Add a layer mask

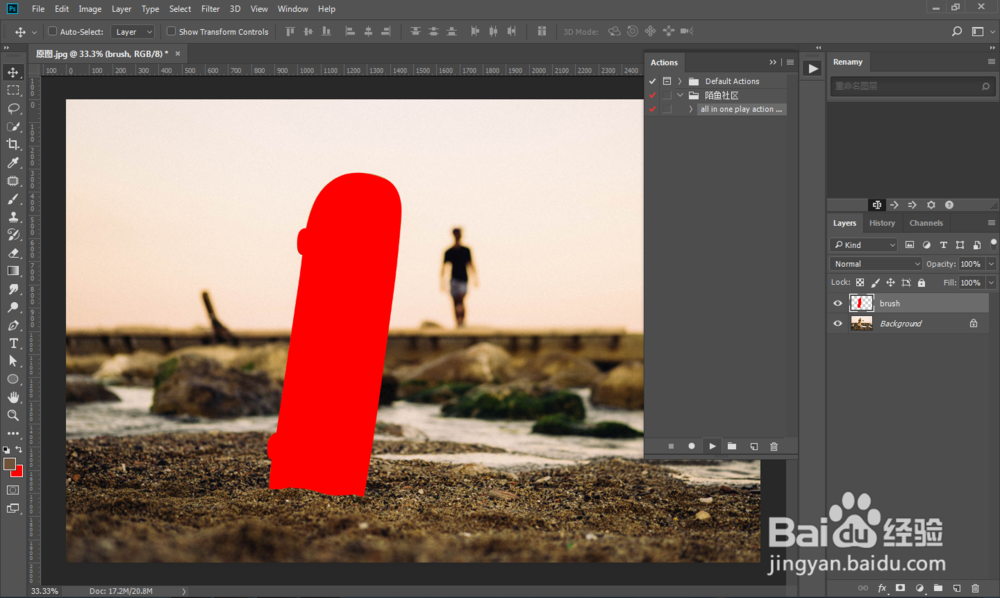tap(901, 588)
